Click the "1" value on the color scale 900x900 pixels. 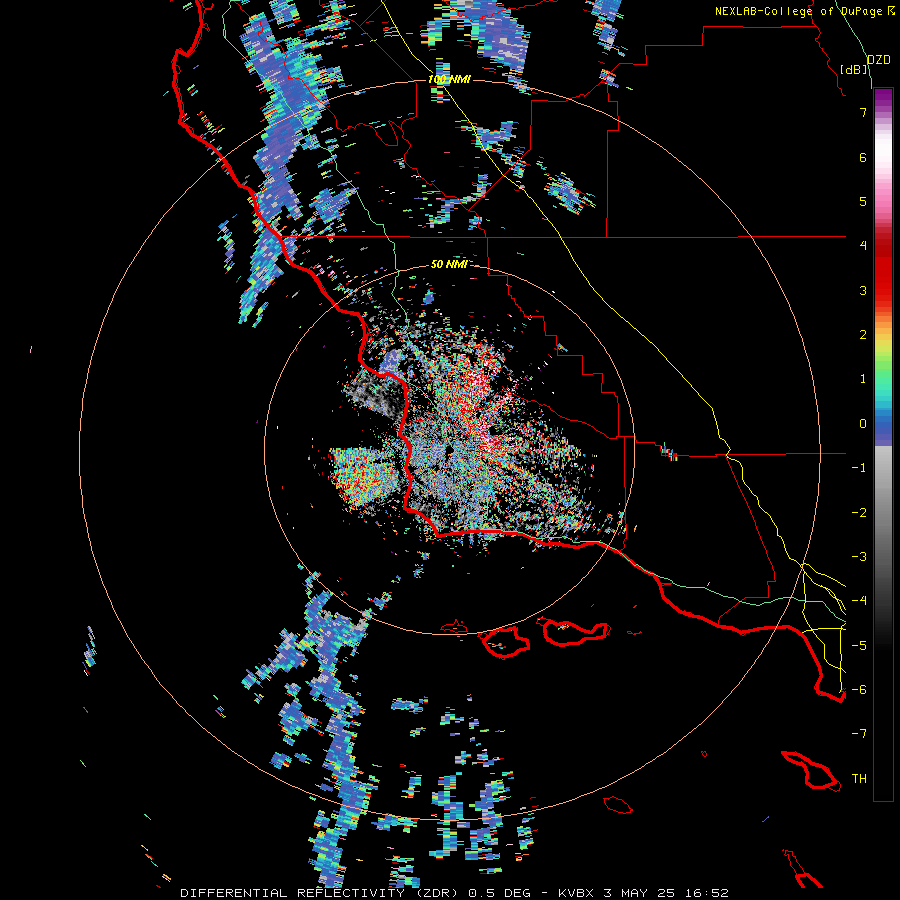click(x=863, y=379)
